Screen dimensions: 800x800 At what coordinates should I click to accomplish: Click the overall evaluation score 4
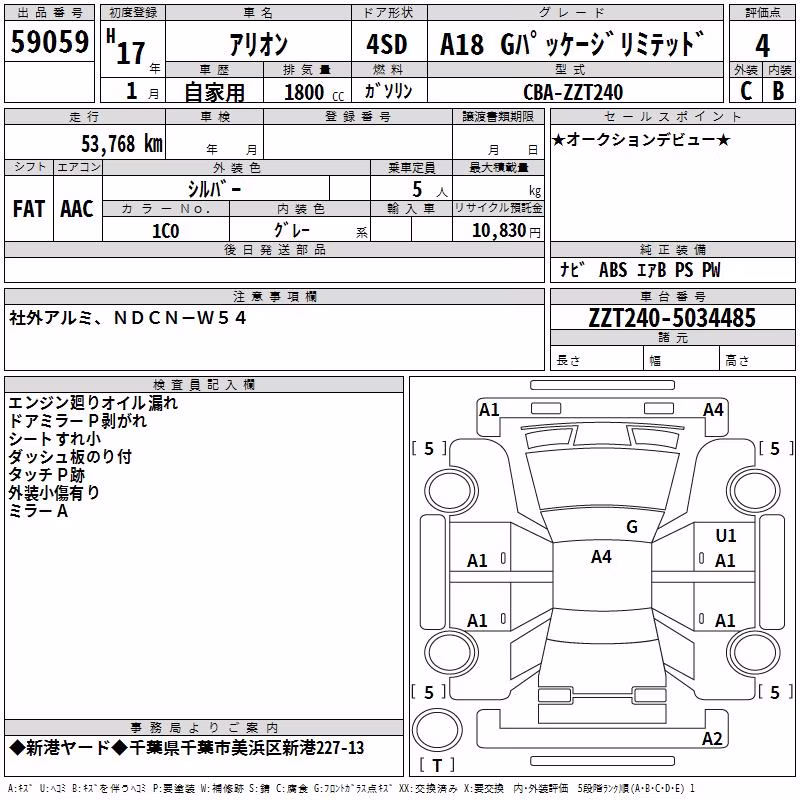[762, 46]
